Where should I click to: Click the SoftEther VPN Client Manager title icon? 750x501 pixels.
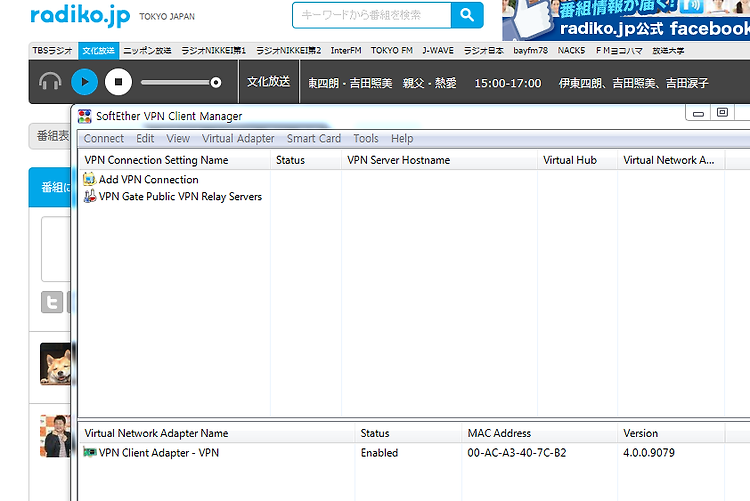[85, 116]
